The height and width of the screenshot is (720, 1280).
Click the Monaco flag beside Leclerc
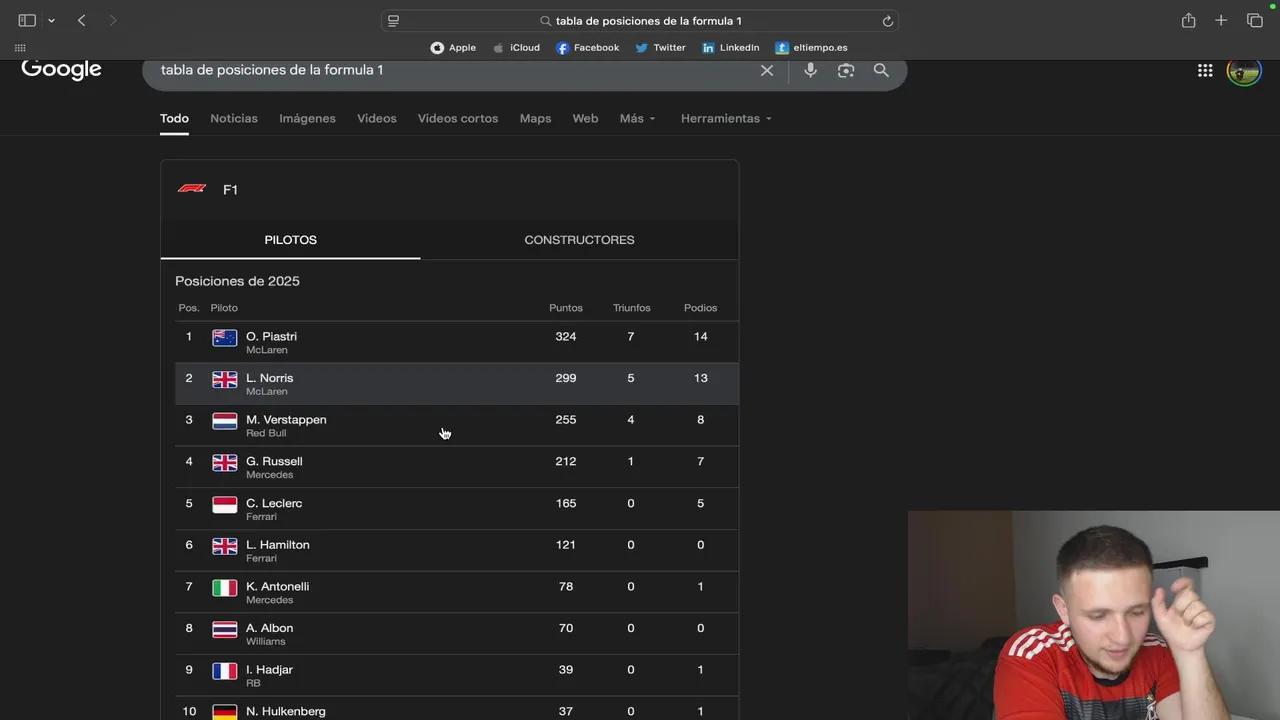[x=225, y=505]
